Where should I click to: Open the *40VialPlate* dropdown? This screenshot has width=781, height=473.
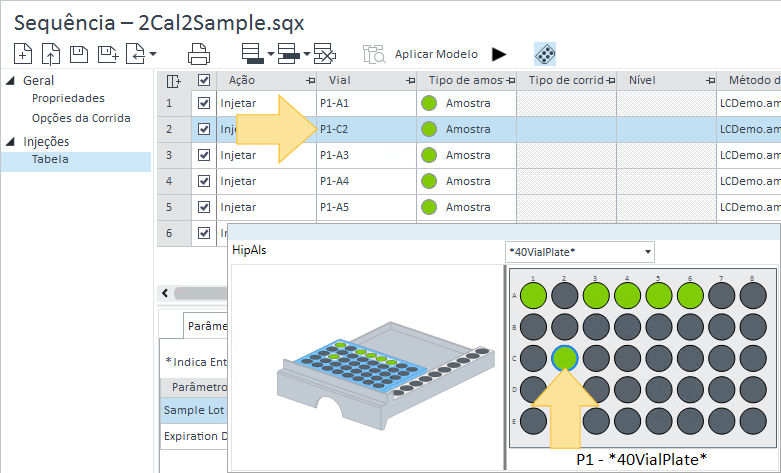(x=579, y=250)
